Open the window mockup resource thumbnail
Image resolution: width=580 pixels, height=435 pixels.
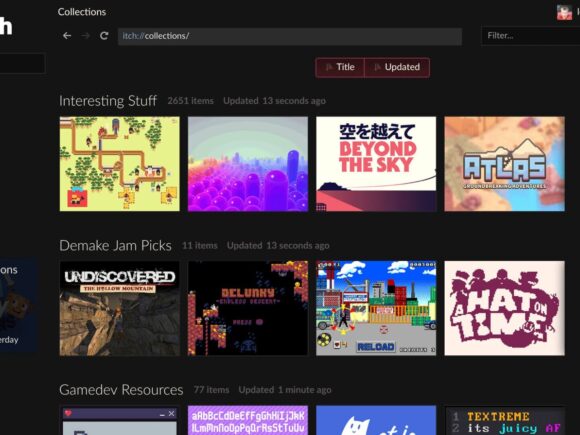click(120, 421)
